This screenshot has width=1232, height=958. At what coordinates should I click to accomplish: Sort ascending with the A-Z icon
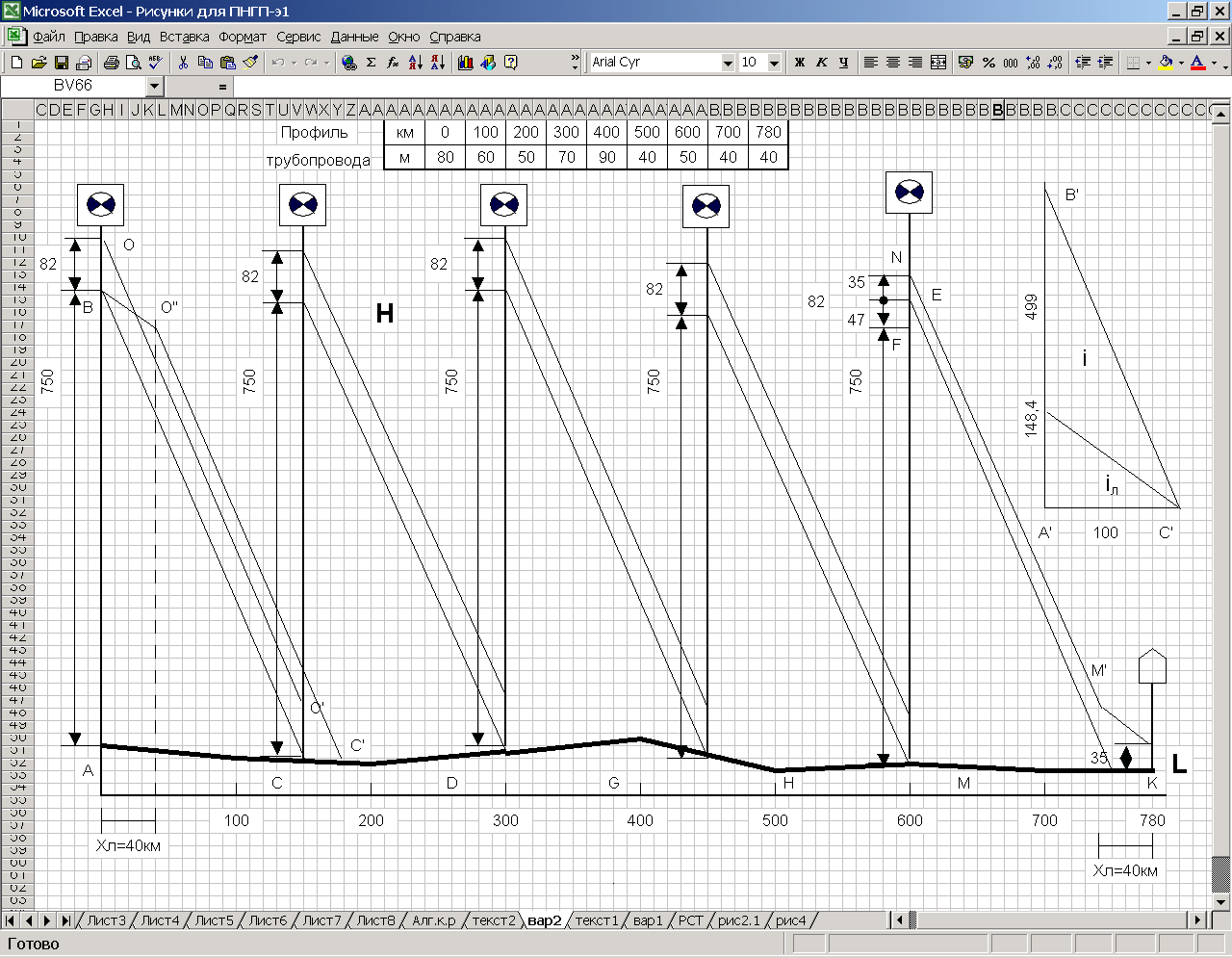tap(416, 63)
